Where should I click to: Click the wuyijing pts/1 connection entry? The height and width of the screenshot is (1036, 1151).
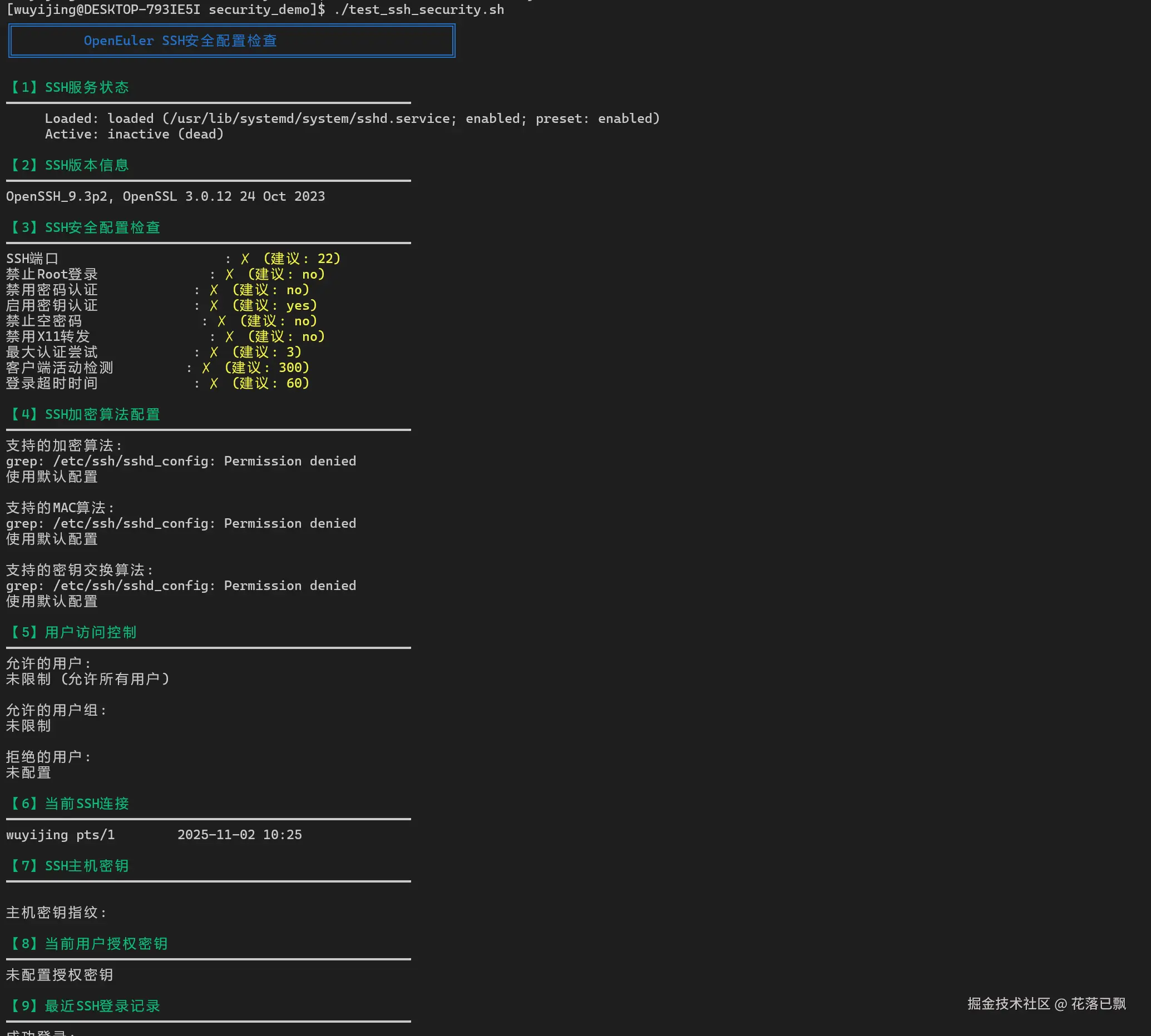point(61,835)
